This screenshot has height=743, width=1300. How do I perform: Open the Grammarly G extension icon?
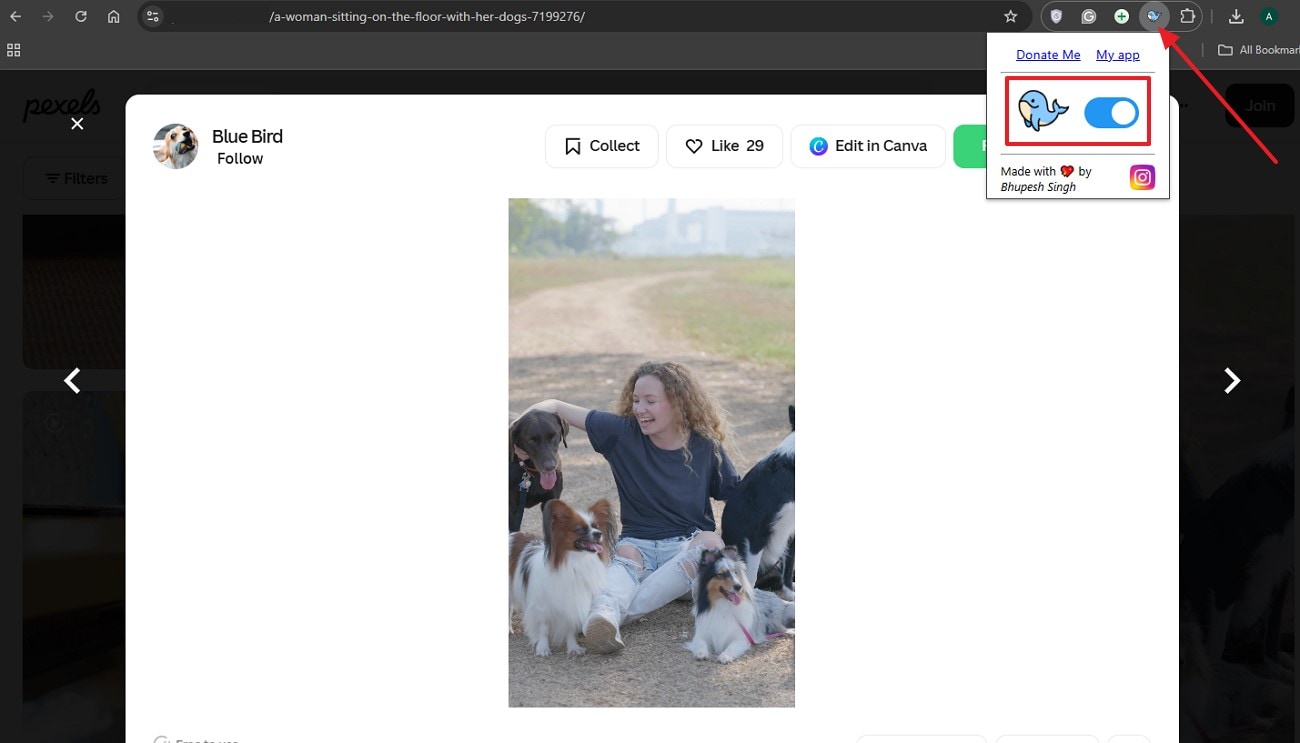pos(1089,17)
